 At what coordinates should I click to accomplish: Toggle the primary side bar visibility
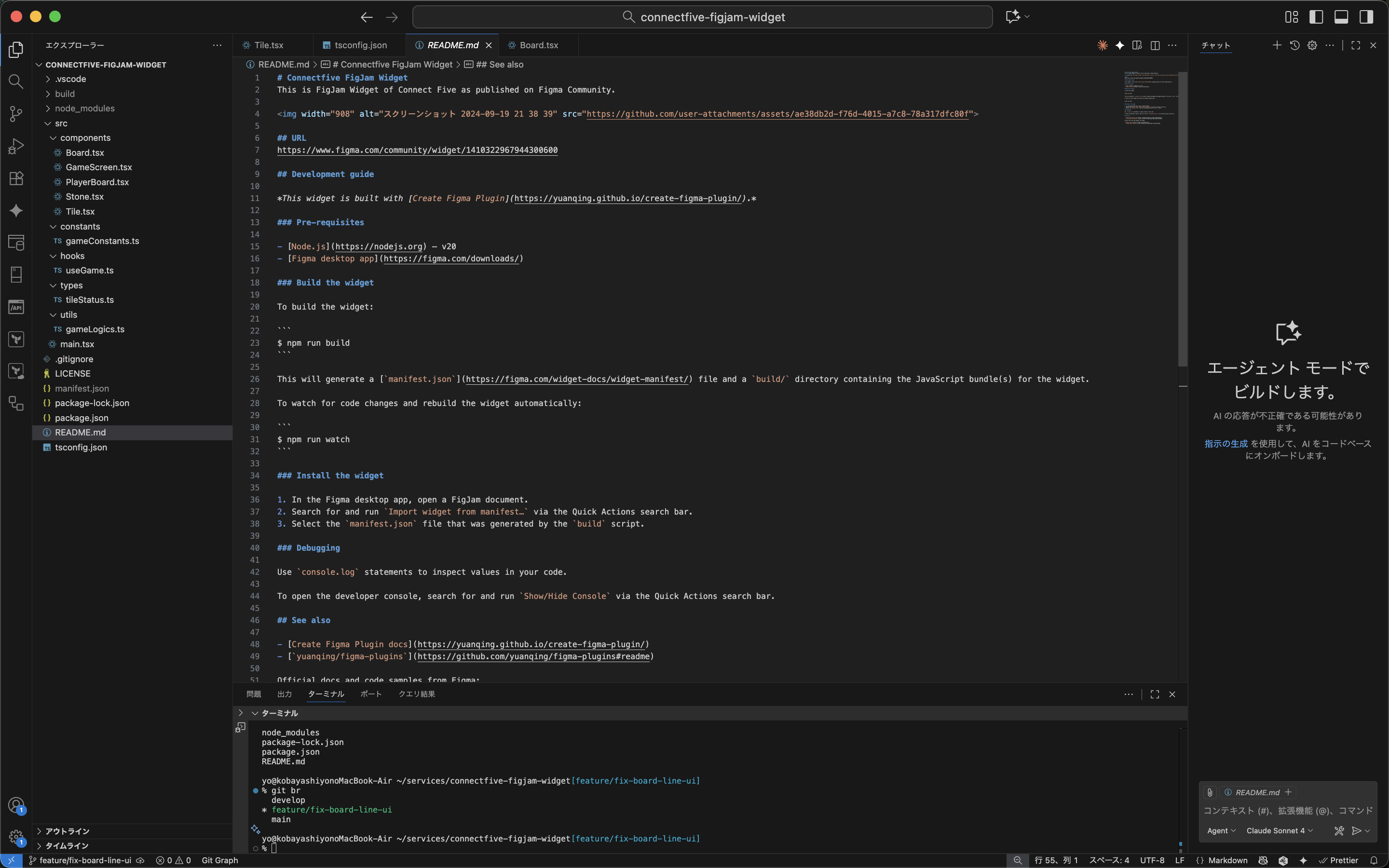coord(1316,17)
